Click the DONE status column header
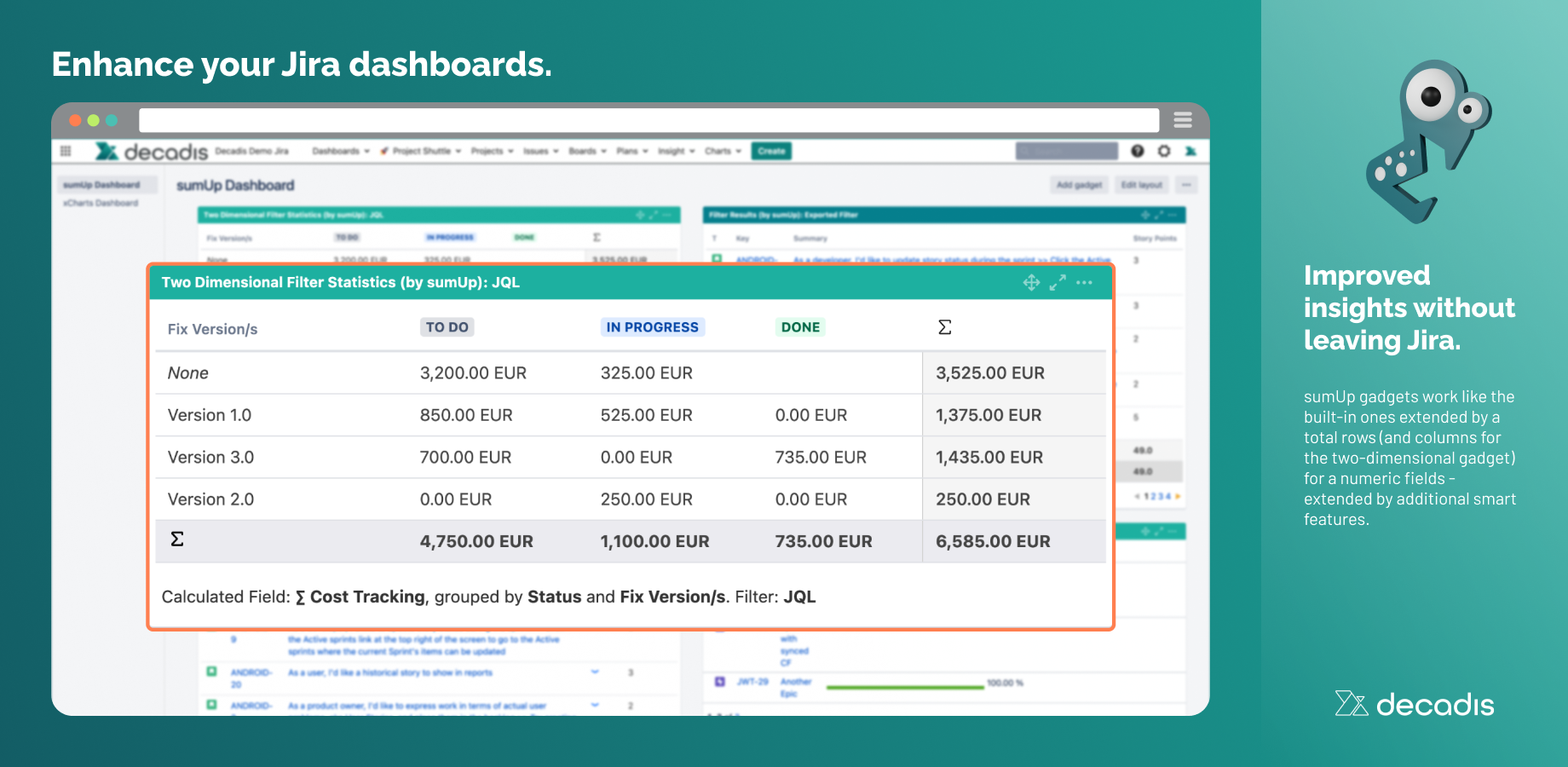Viewport: 1568px width, 767px height. click(801, 327)
